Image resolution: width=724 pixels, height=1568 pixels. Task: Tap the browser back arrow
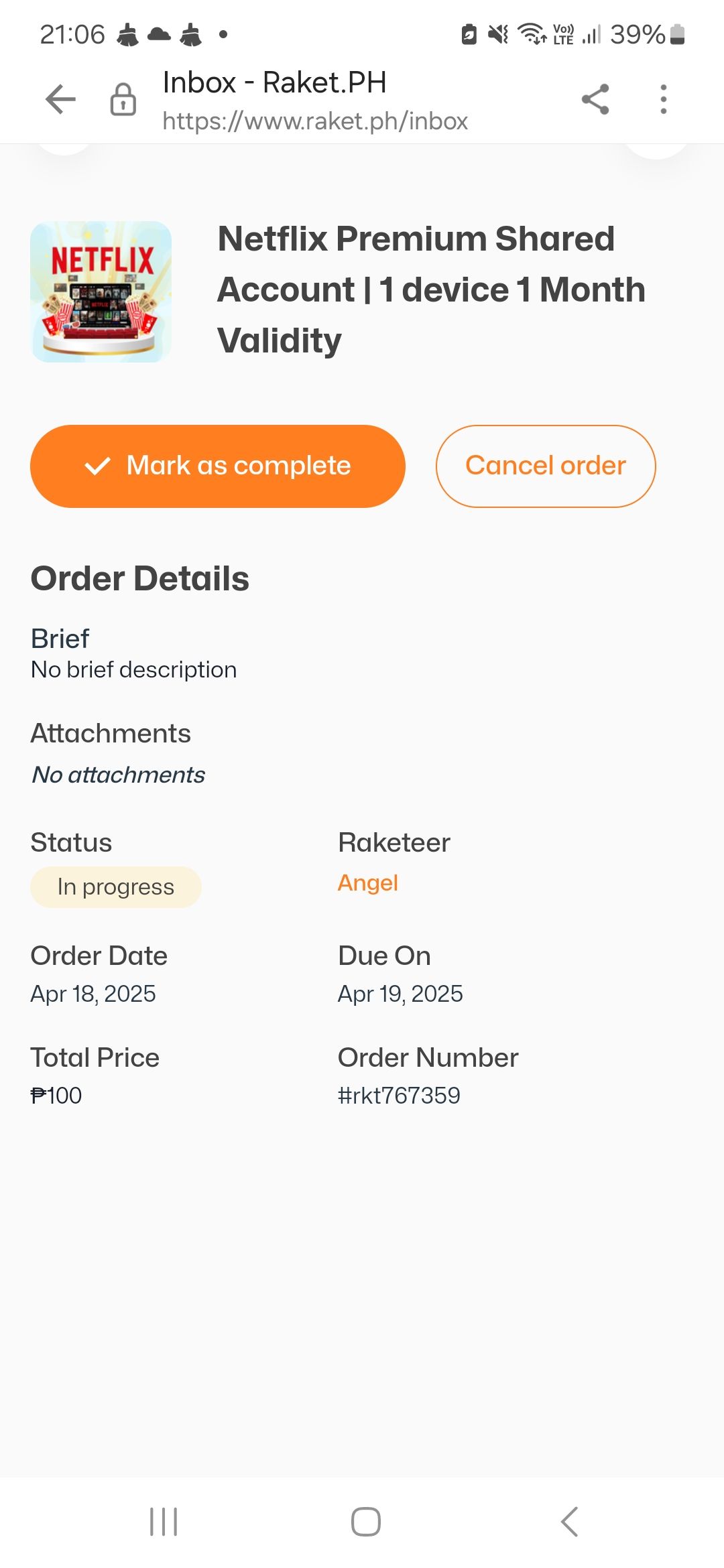60,100
